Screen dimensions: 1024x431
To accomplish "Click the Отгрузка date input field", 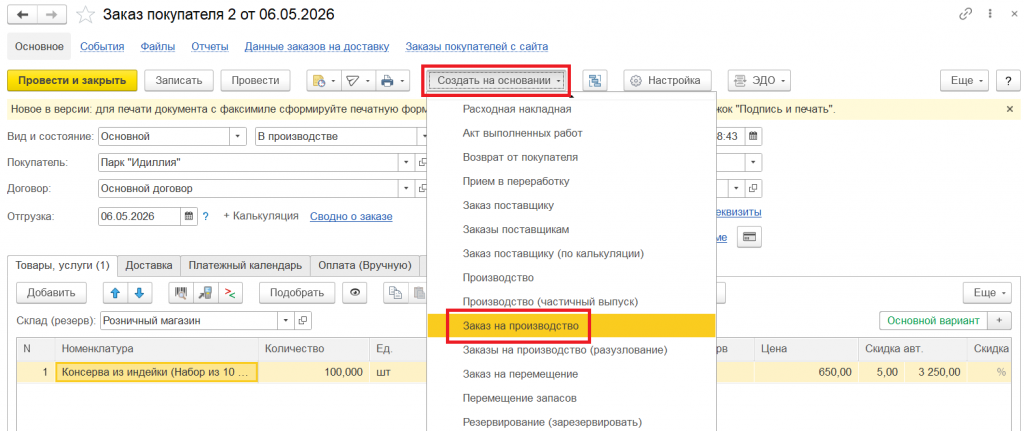I will tap(139, 216).
